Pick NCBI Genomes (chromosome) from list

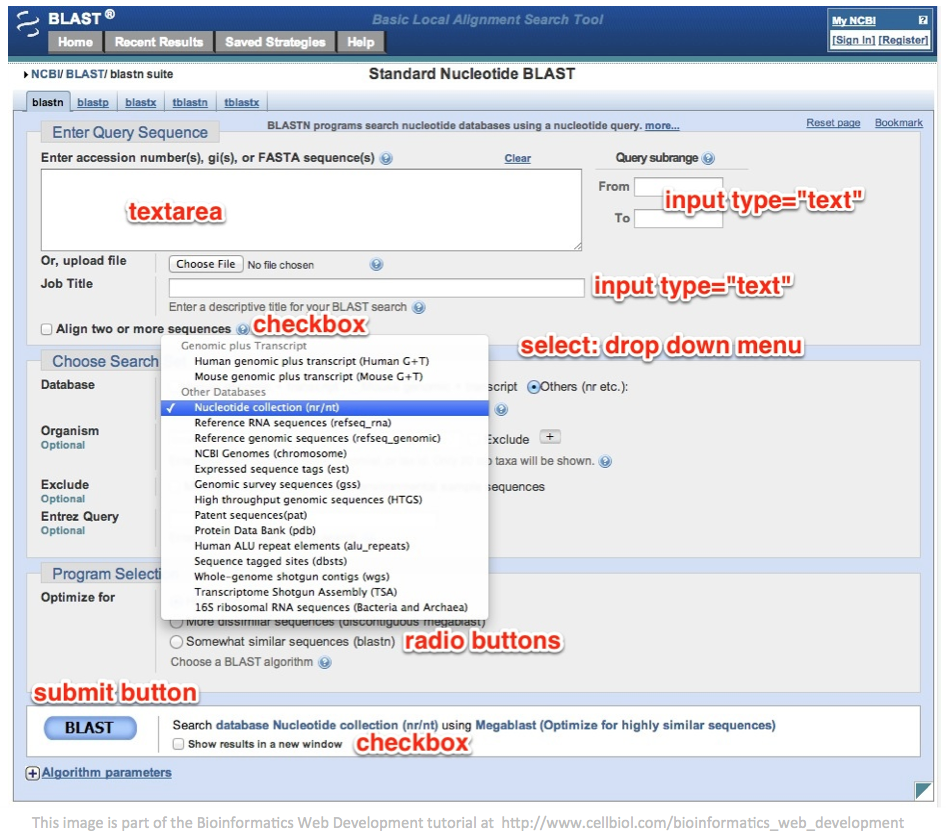pos(325,454)
